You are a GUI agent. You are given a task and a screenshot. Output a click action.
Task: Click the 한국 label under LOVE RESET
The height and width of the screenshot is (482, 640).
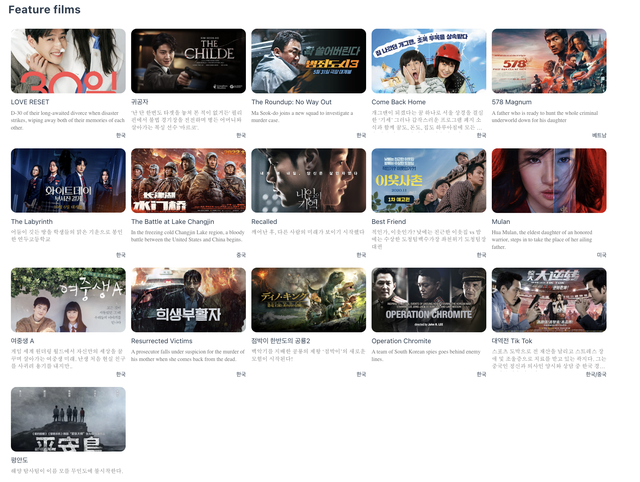(x=121, y=135)
